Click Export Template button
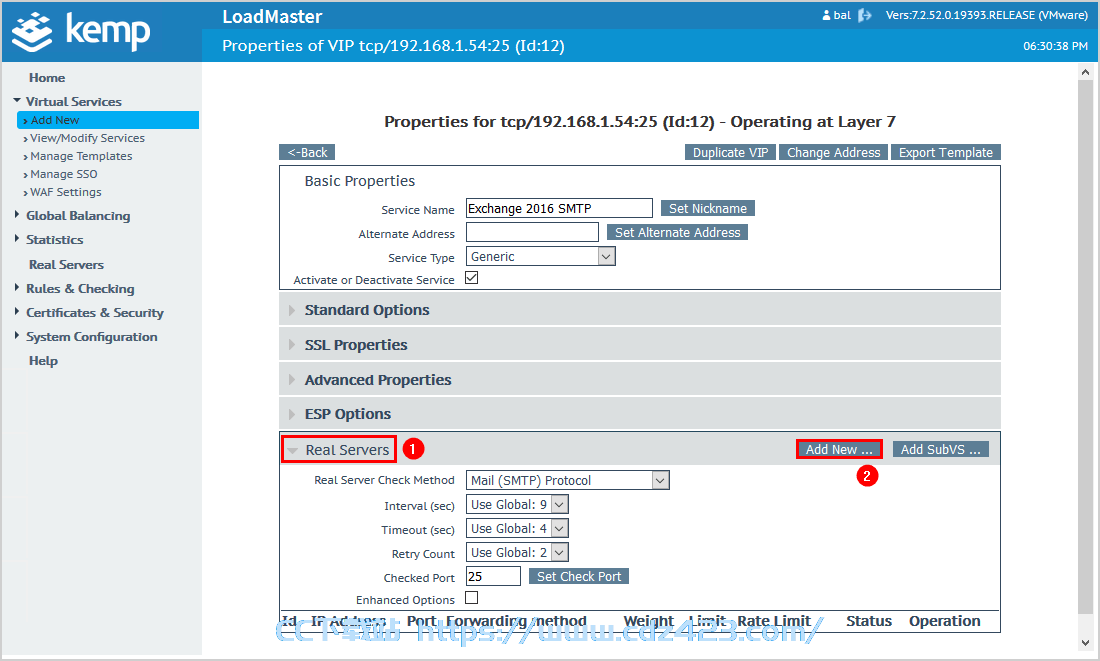 (946, 152)
